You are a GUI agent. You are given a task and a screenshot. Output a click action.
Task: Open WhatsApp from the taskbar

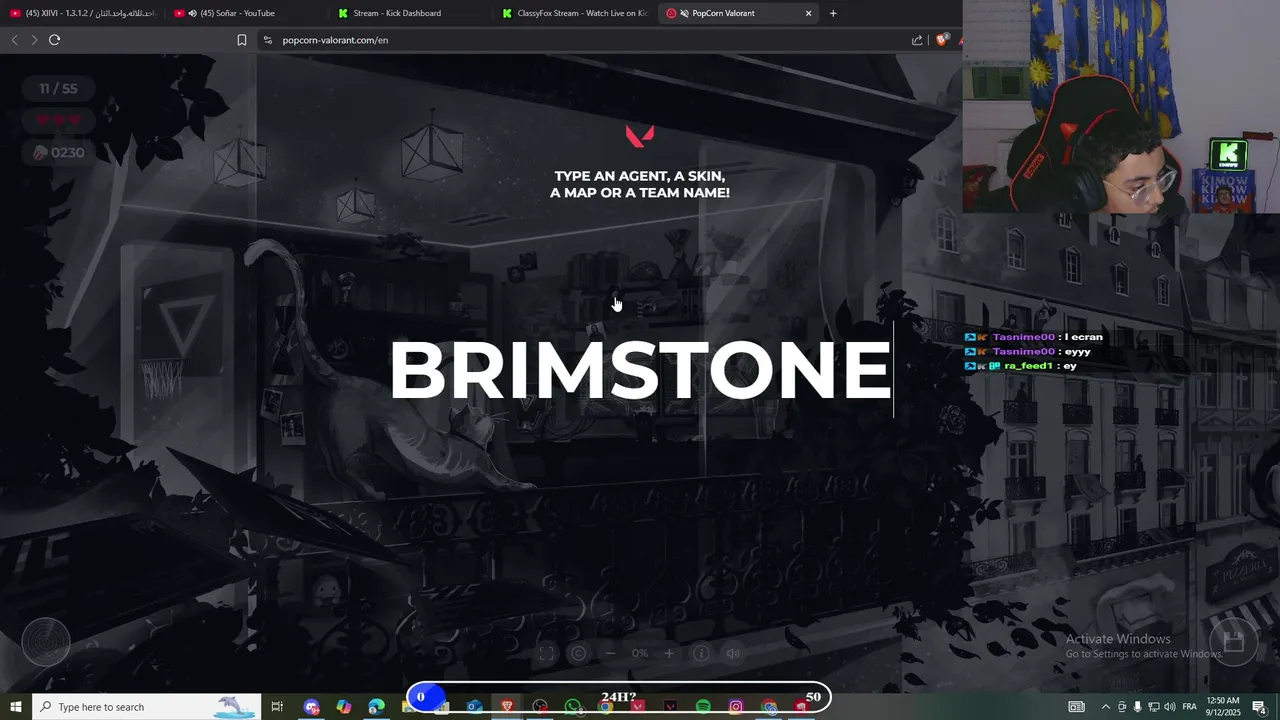(572, 707)
